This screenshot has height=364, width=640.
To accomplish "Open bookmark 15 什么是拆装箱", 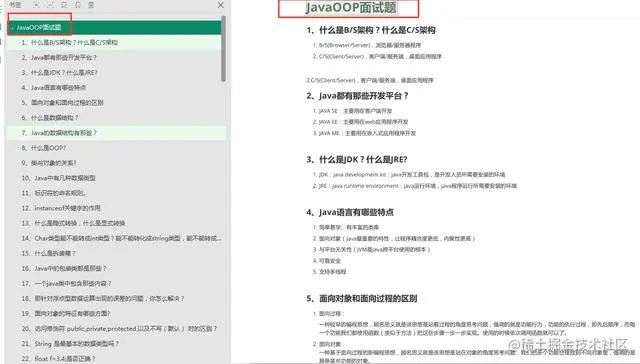I will point(49,253).
